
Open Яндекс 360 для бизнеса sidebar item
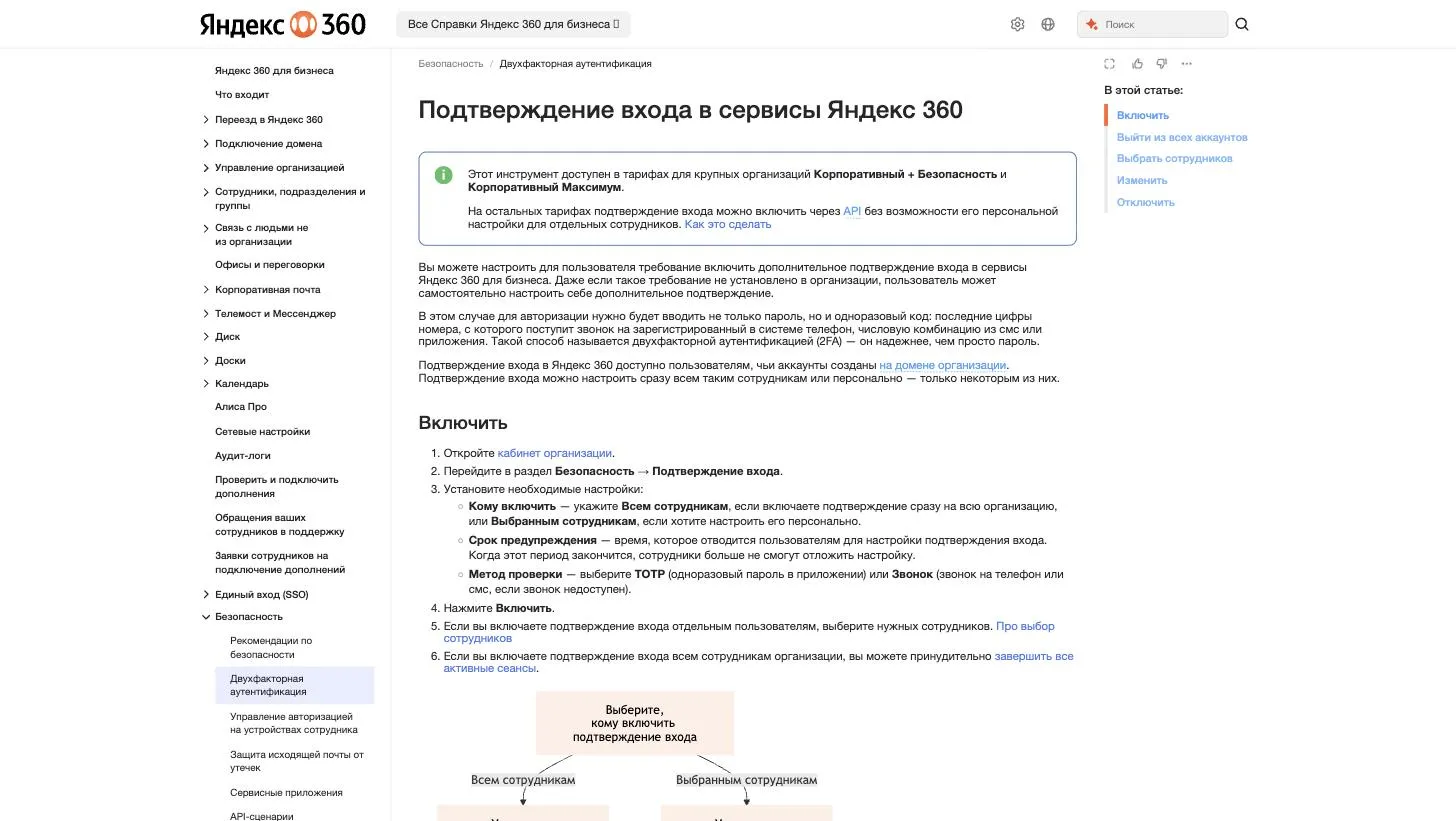(274, 71)
